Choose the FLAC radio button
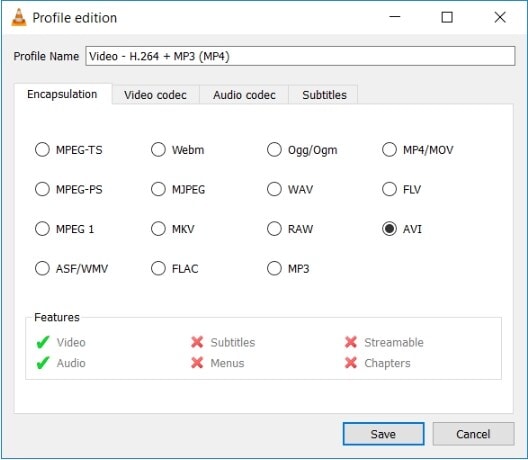The image size is (528, 460). (x=174, y=269)
